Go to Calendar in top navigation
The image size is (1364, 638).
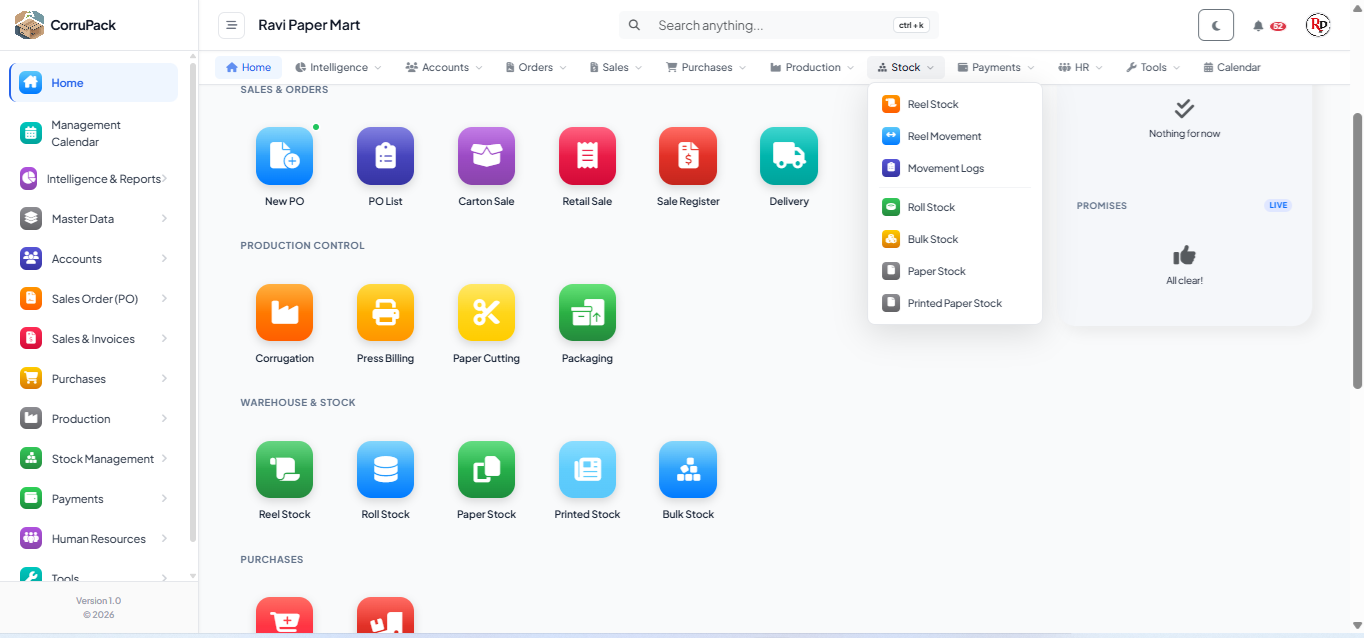point(1232,68)
